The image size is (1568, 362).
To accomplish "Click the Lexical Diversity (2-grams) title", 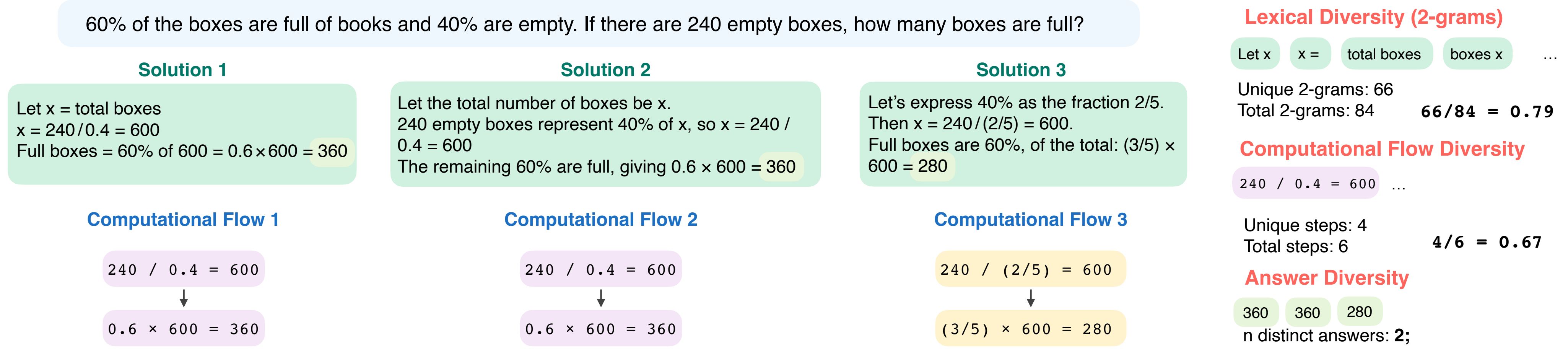I will pos(1374,17).
